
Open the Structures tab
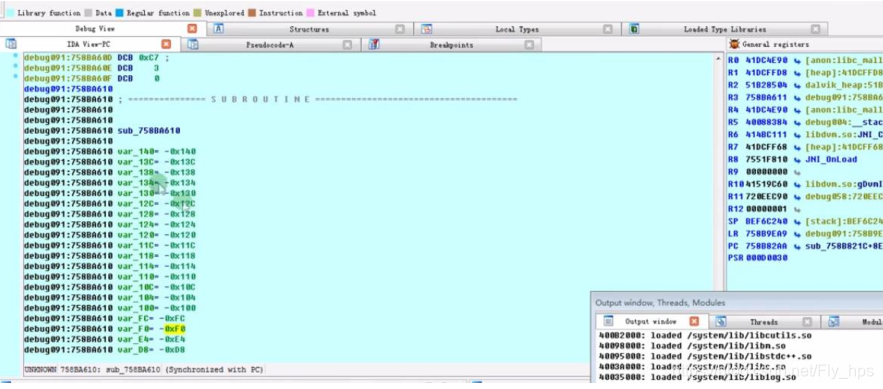point(309,29)
